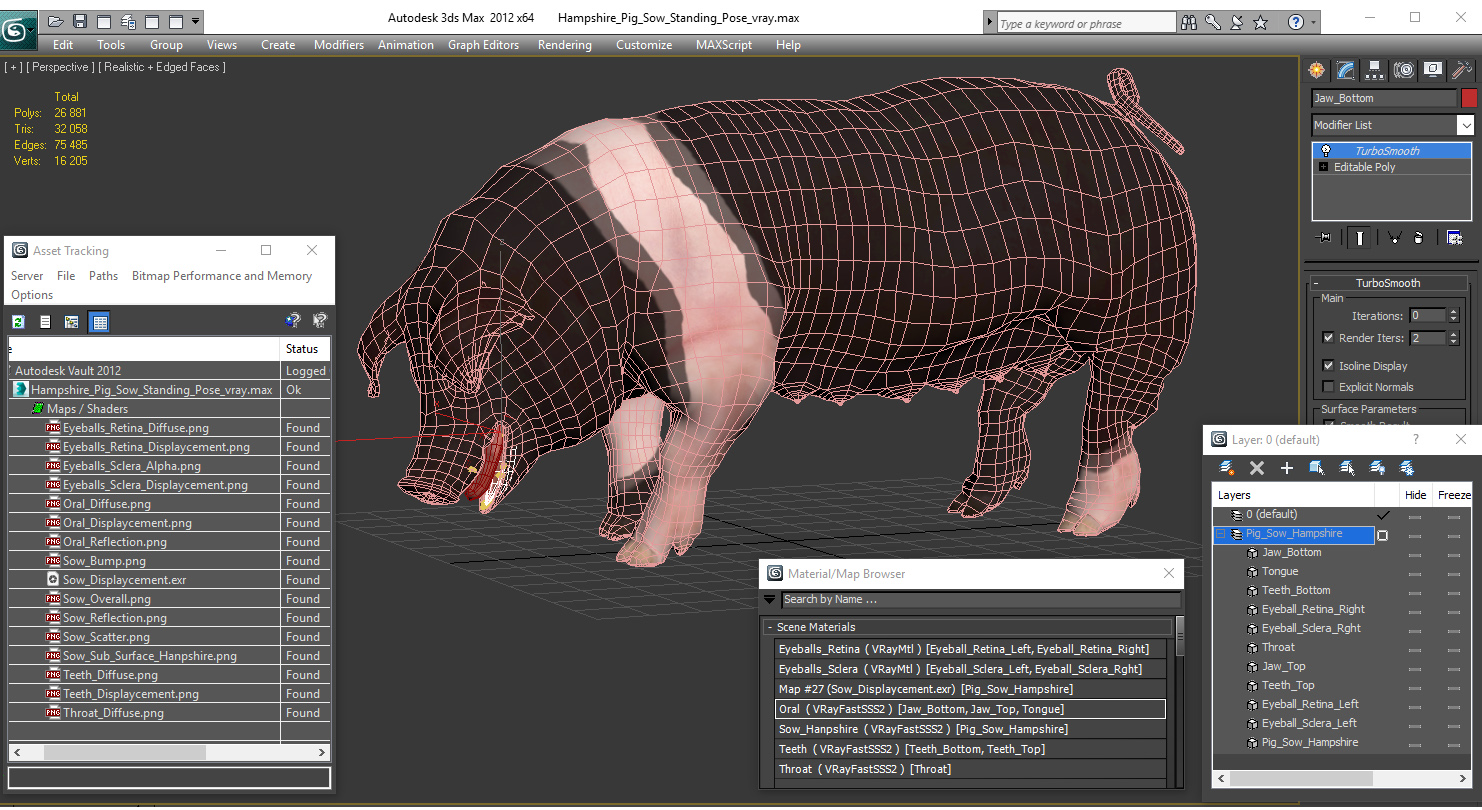
Task: Toggle Render Iters checkbox
Action: click(1328, 338)
